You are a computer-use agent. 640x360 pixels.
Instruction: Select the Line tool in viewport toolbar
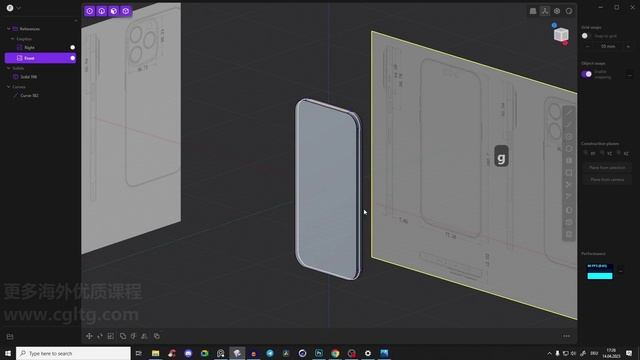point(569,113)
